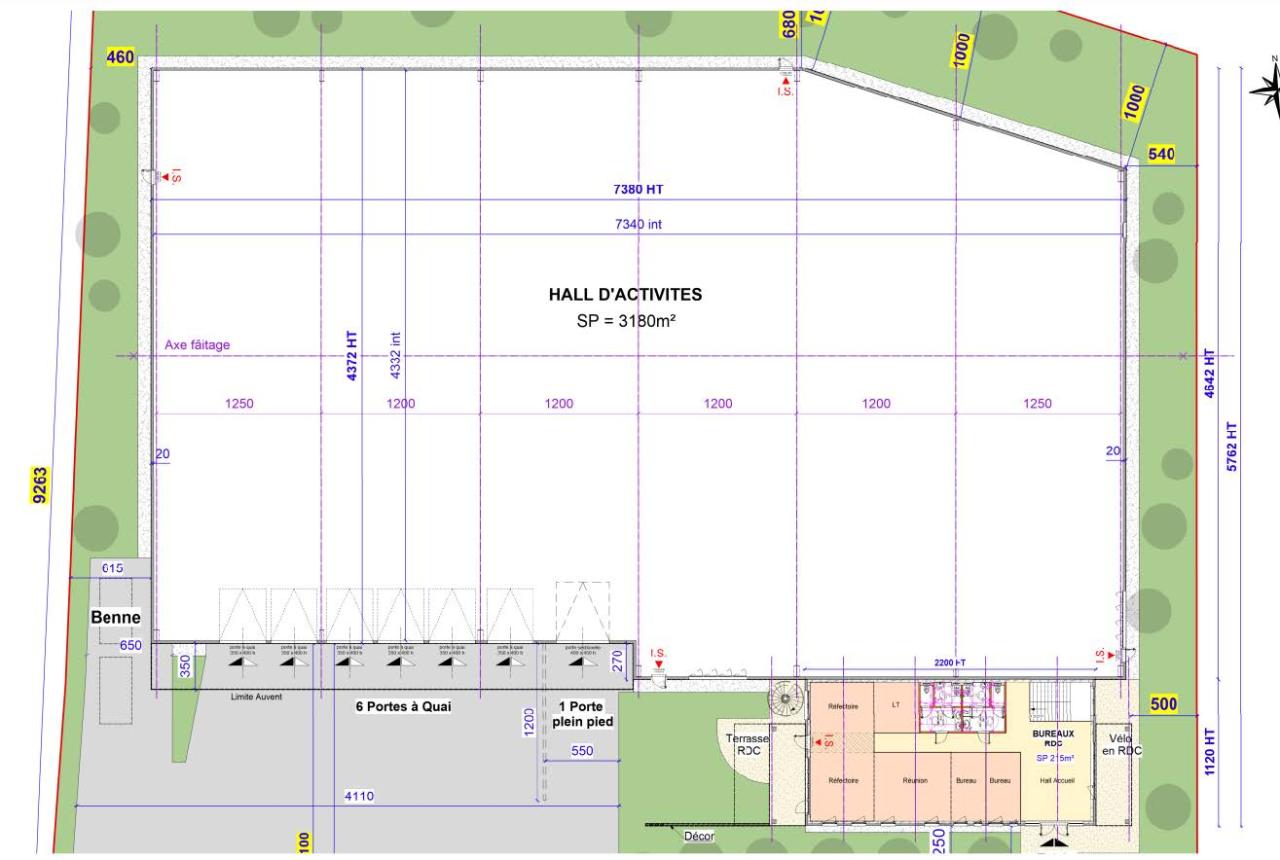
Task: Click the Axe faîtage ridge line label
Action: pos(197,345)
